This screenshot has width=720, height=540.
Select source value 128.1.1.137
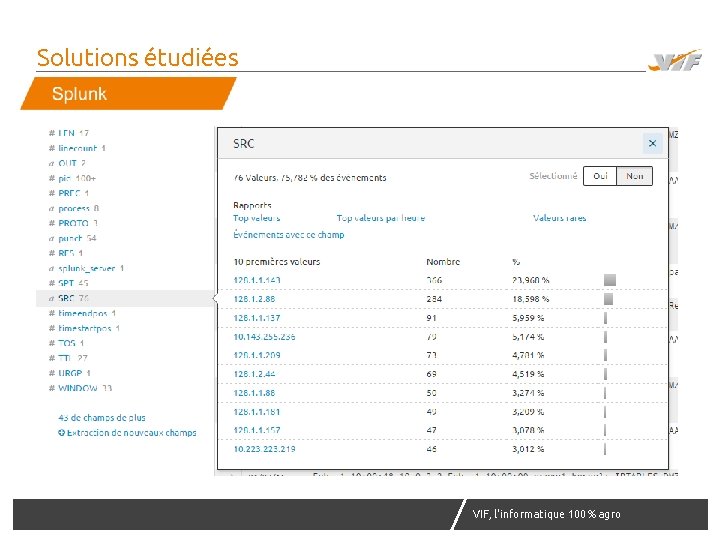257,318
